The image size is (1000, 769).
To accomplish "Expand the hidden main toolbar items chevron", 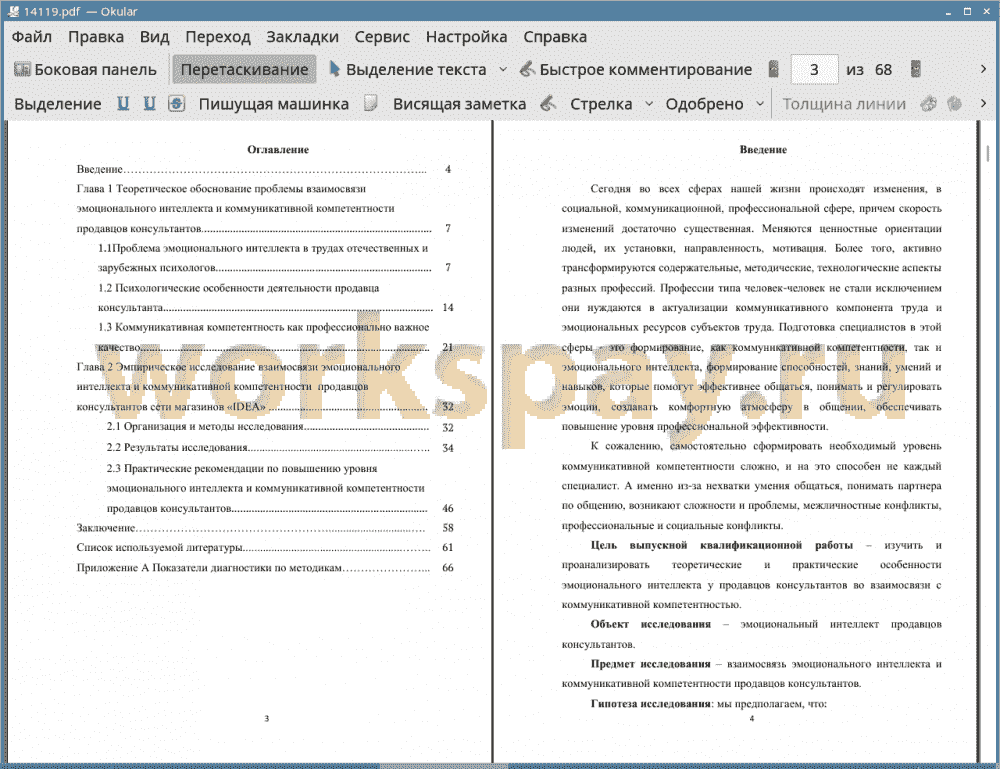I will coord(983,69).
